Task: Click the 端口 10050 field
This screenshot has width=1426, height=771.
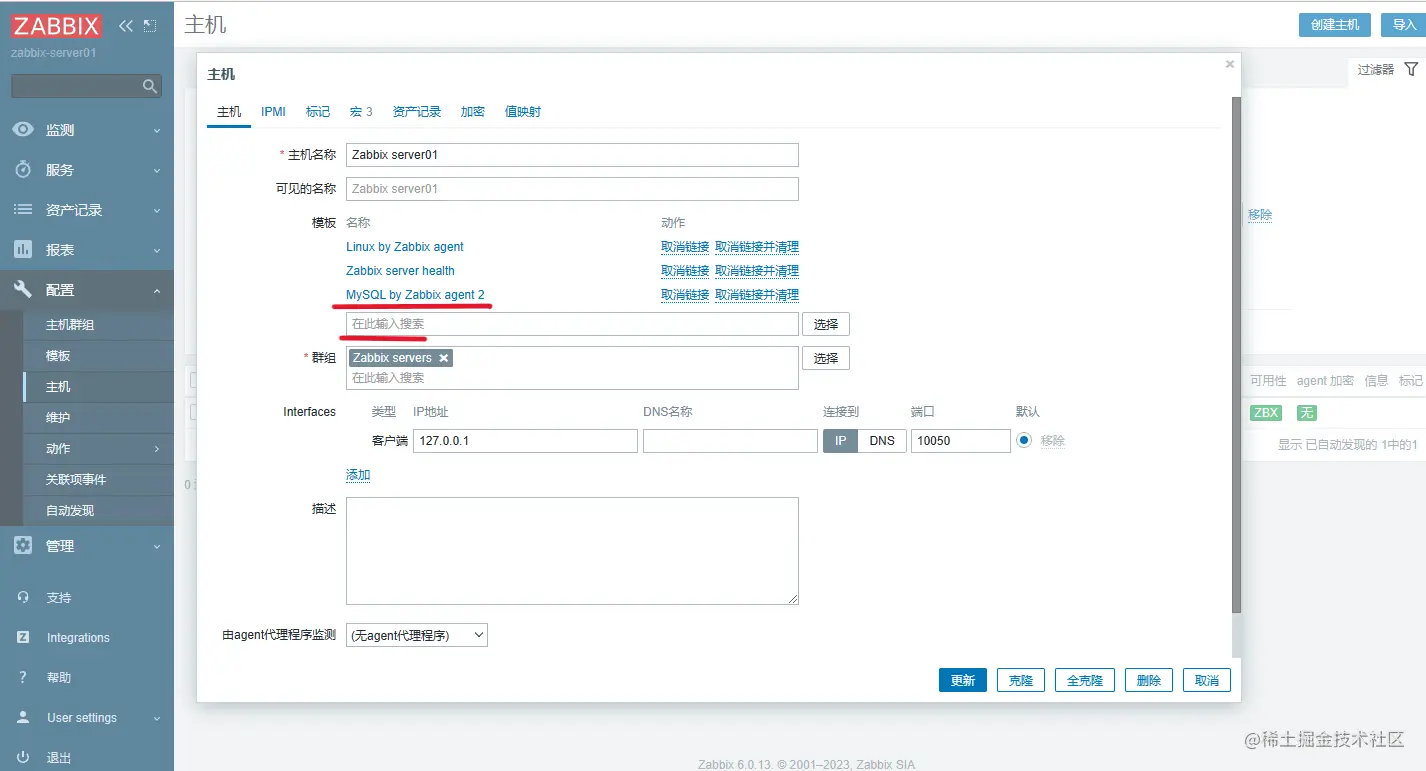Action: point(960,441)
